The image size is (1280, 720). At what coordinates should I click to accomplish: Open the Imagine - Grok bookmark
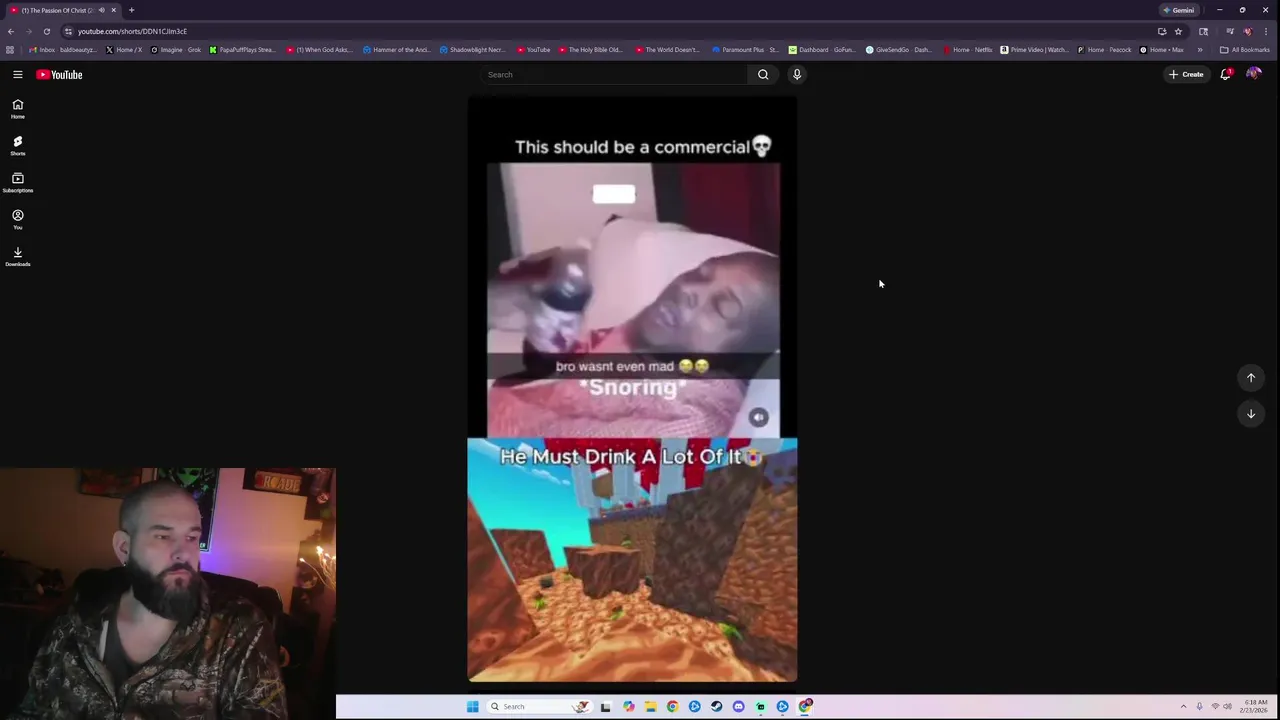coord(176,50)
